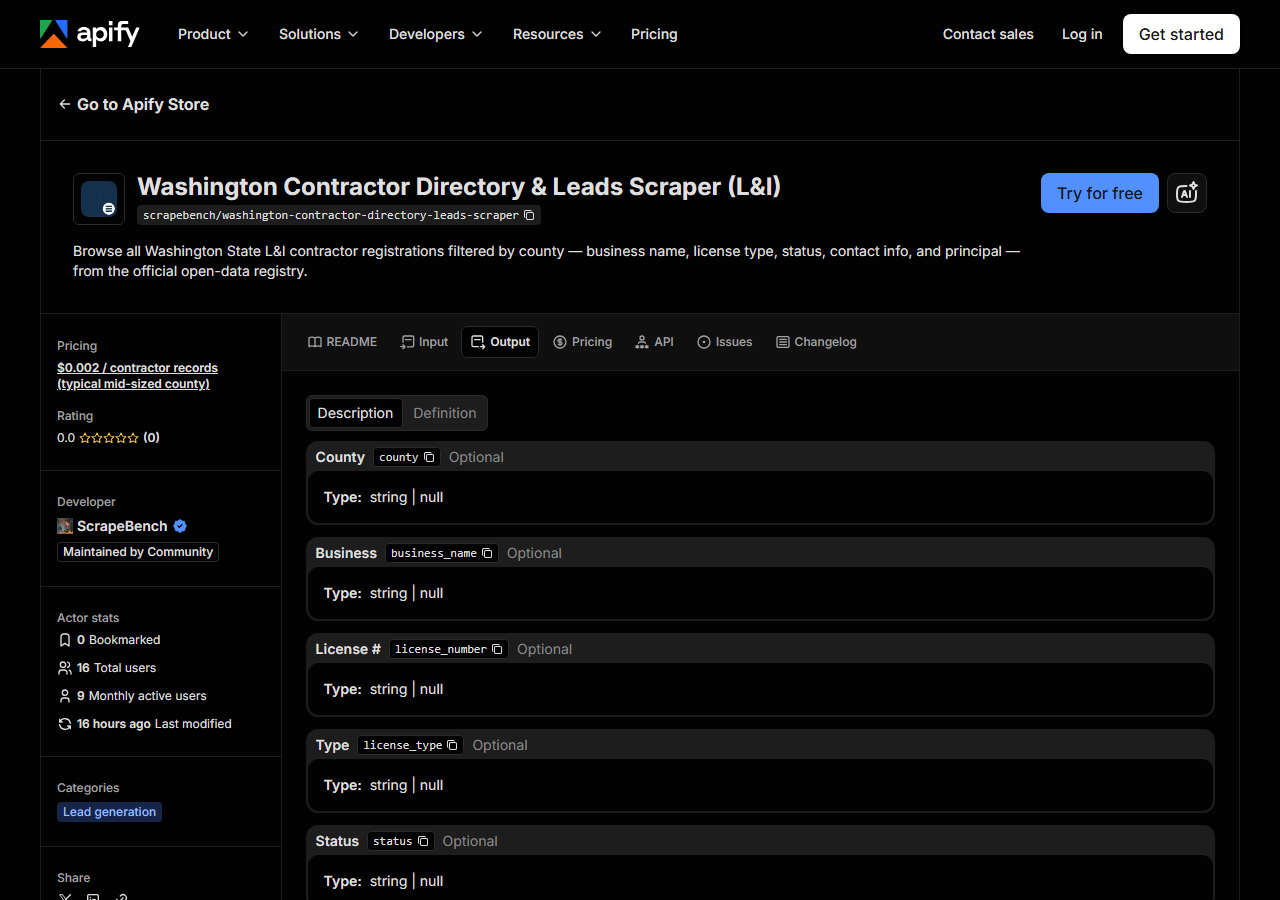Viewport: 1280px width, 900px height.
Task: Open Pricing in the top navigation
Action: point(654,34)
